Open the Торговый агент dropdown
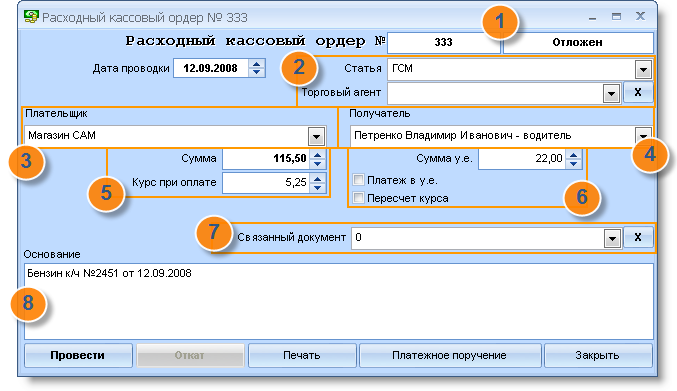677x391 pixels. [x=611, y=94]
